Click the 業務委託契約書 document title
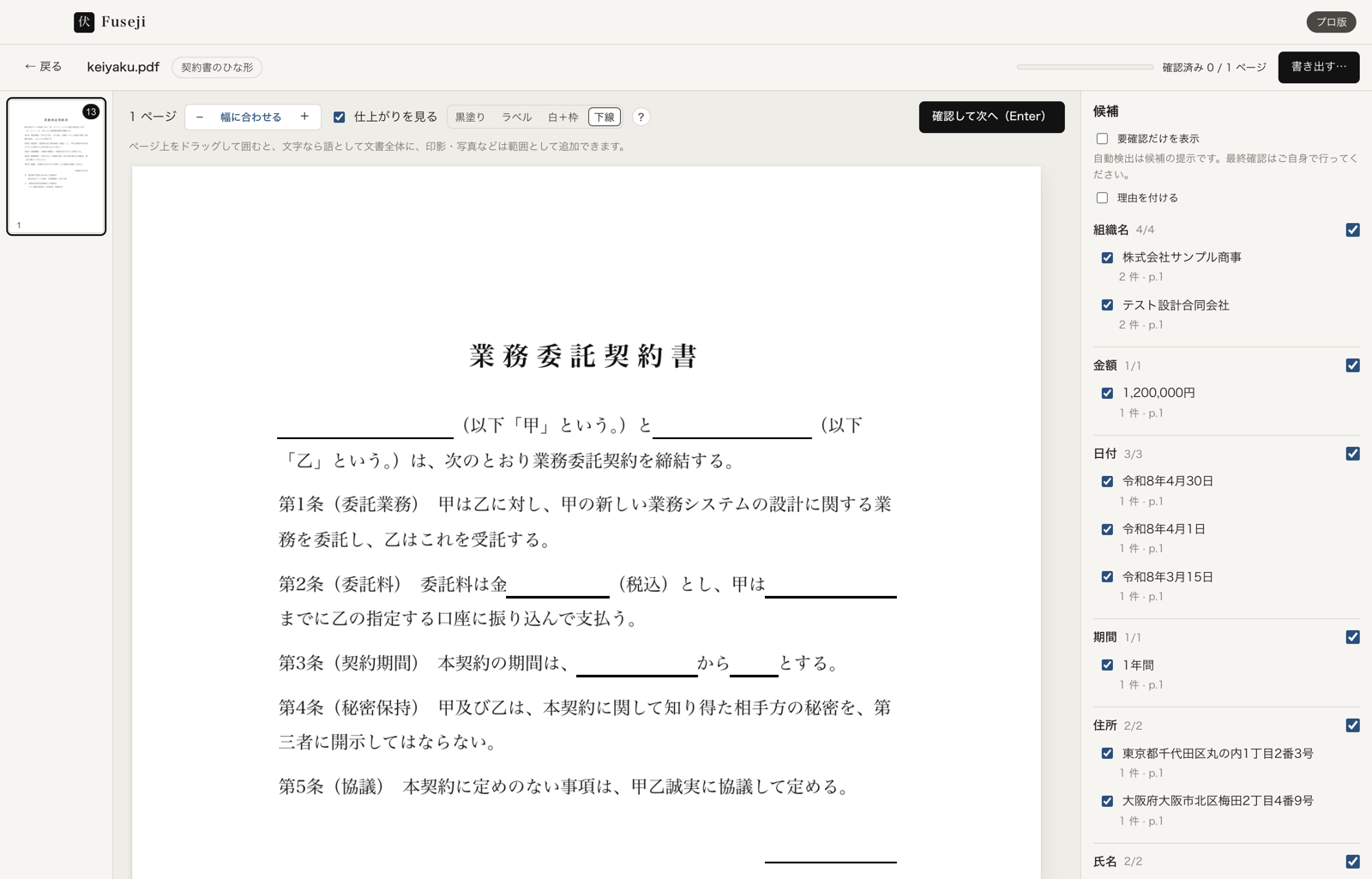Image resolution: width=1372 pixels, height=879 pixels. pyautogui.click(x=586, y=356)
